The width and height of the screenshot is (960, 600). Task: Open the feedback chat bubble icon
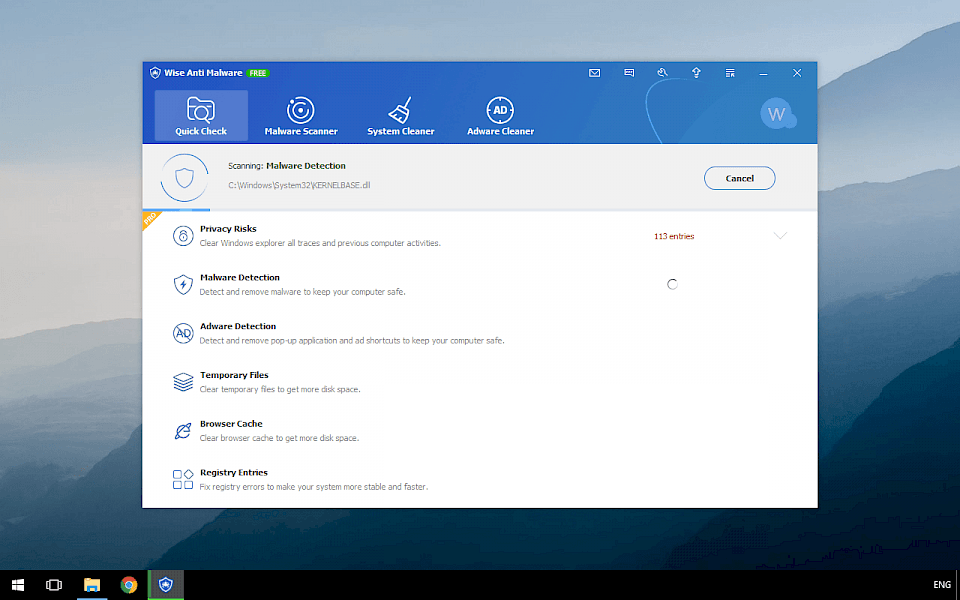pos(629,73)
